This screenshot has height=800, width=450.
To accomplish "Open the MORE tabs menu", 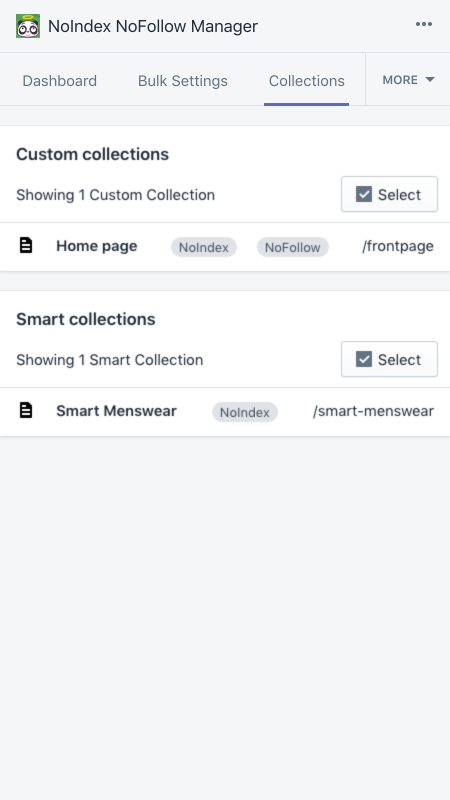I will 408,80.
